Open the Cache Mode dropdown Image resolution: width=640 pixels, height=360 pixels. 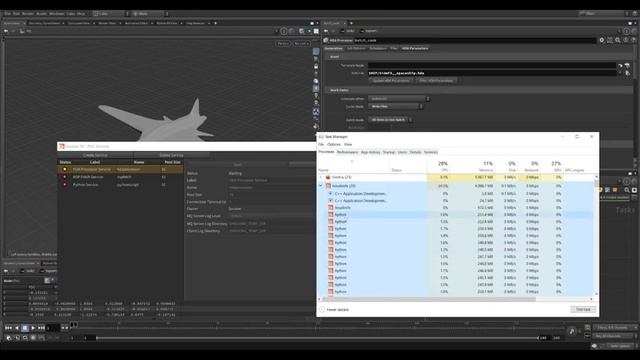(x=395, y=107)
